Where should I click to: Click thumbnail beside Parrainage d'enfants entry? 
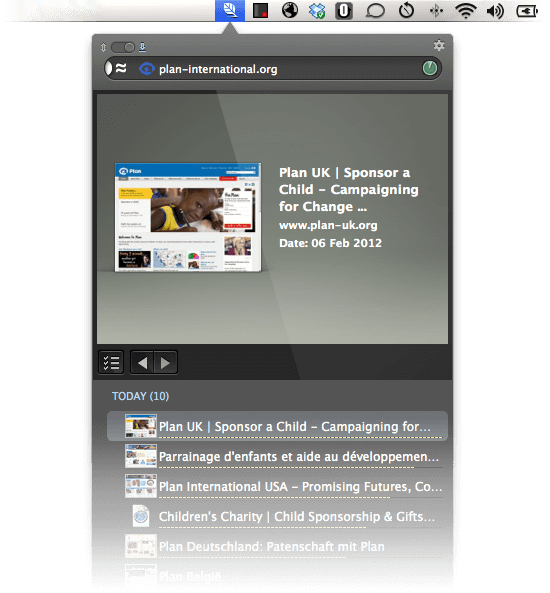click(x=140, y=456)
